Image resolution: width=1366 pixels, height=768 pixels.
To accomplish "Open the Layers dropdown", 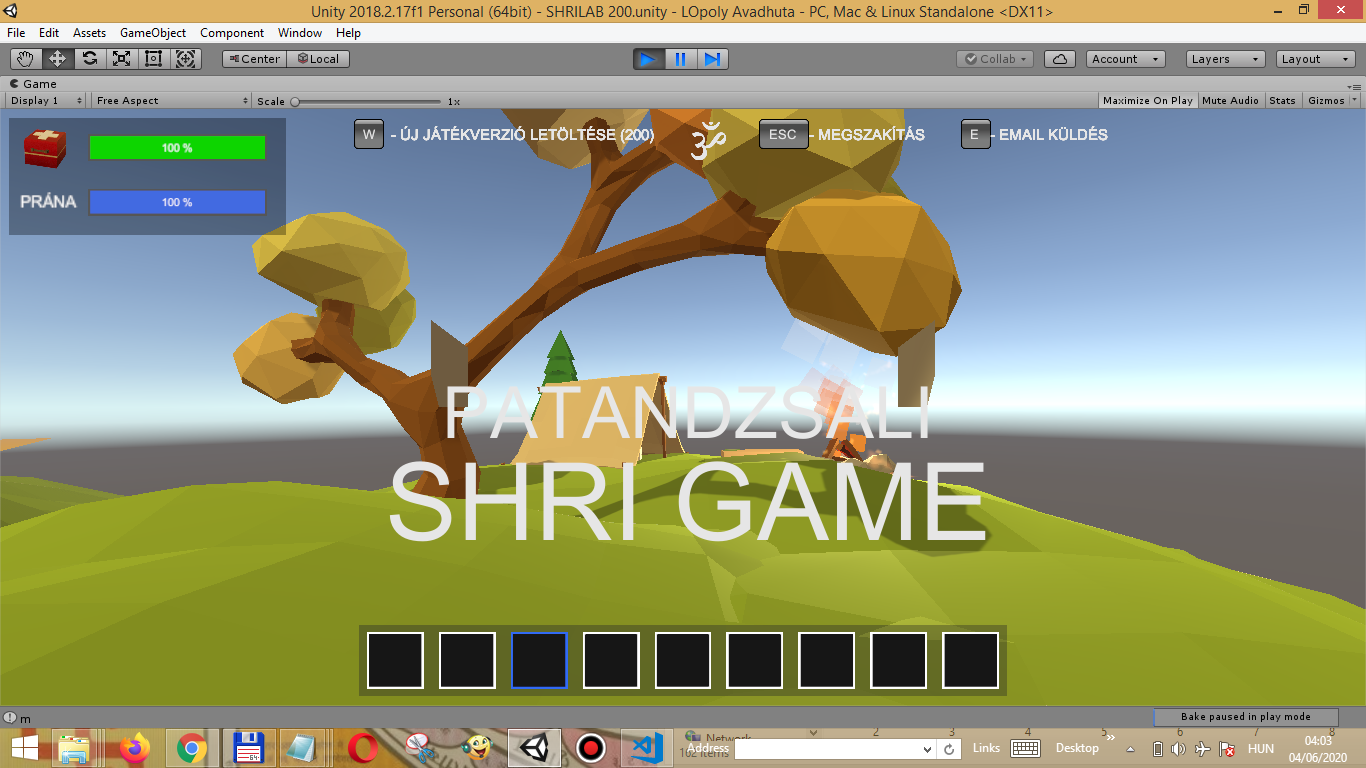I will [1225, 59].
